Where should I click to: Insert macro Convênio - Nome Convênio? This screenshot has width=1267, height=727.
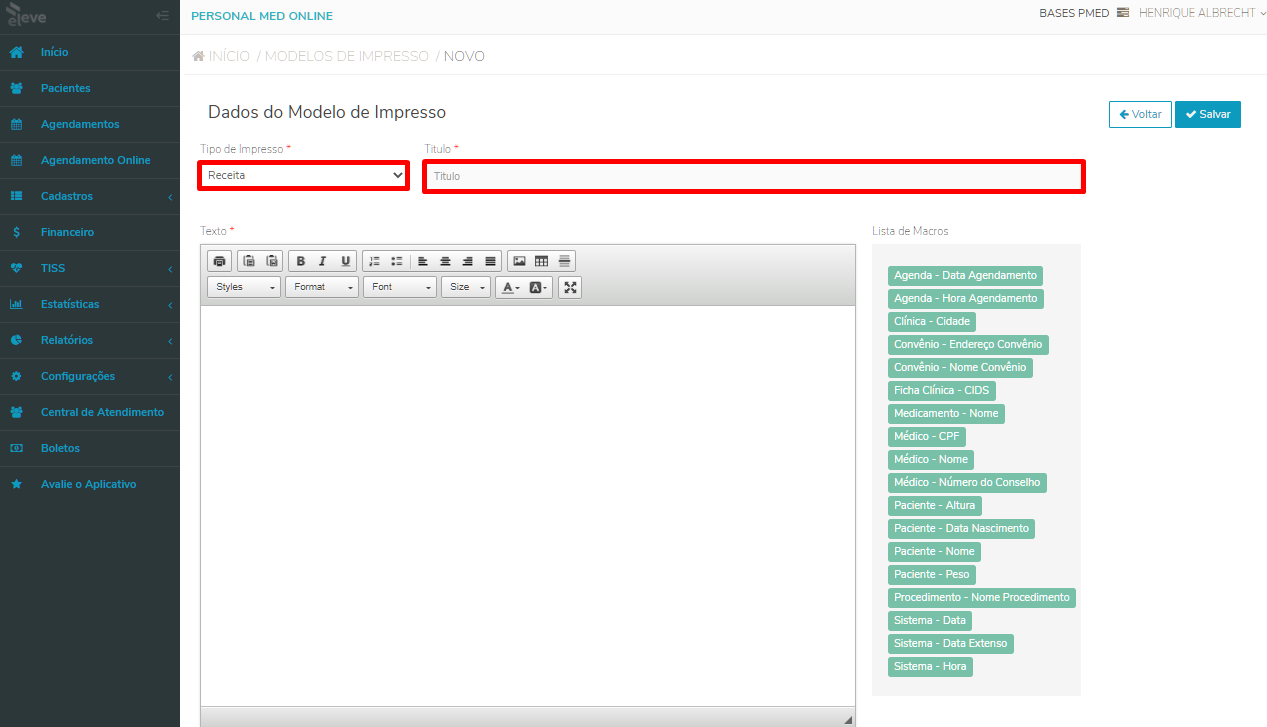pyautogui.click(x=960, y=367)
